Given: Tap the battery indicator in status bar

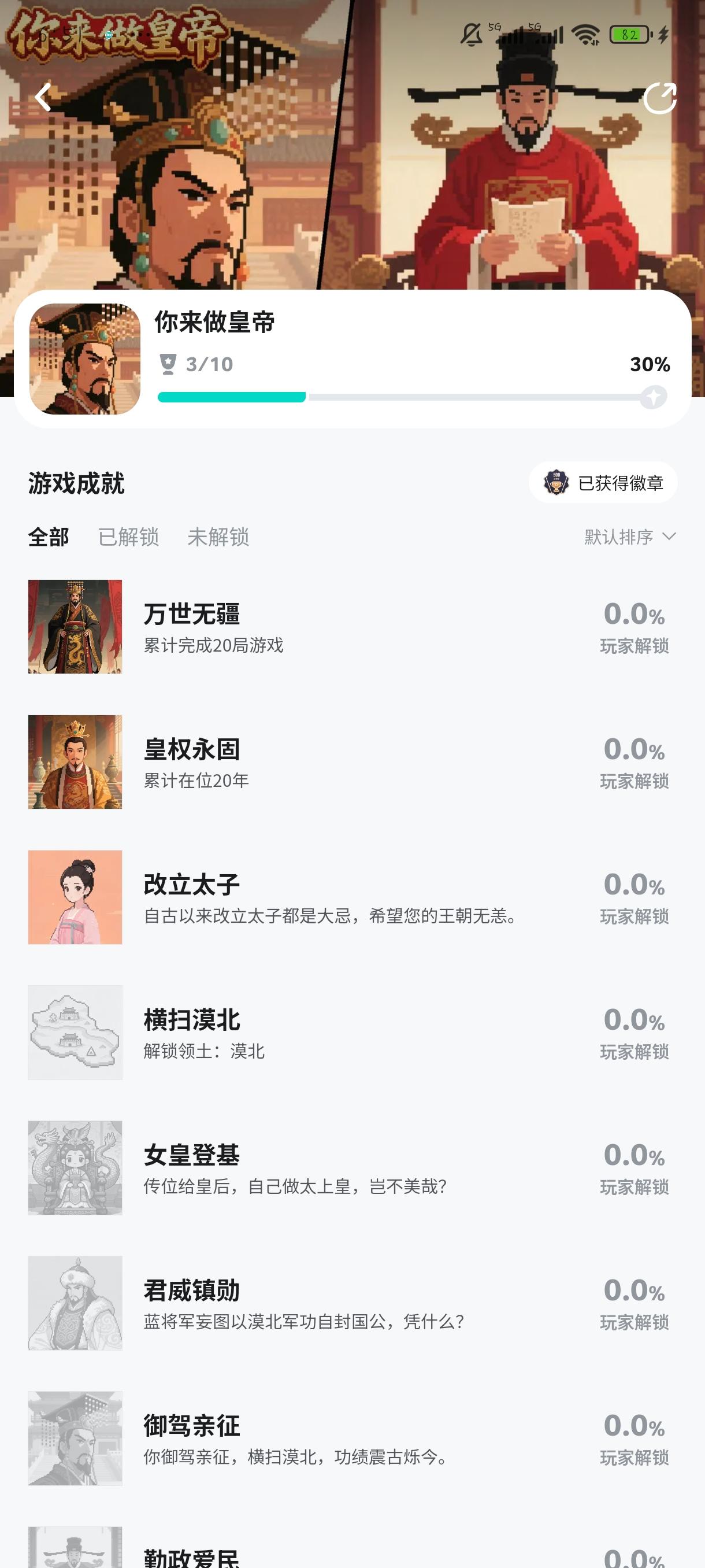Looking at the screenshot, I should [x=630, y=35].
